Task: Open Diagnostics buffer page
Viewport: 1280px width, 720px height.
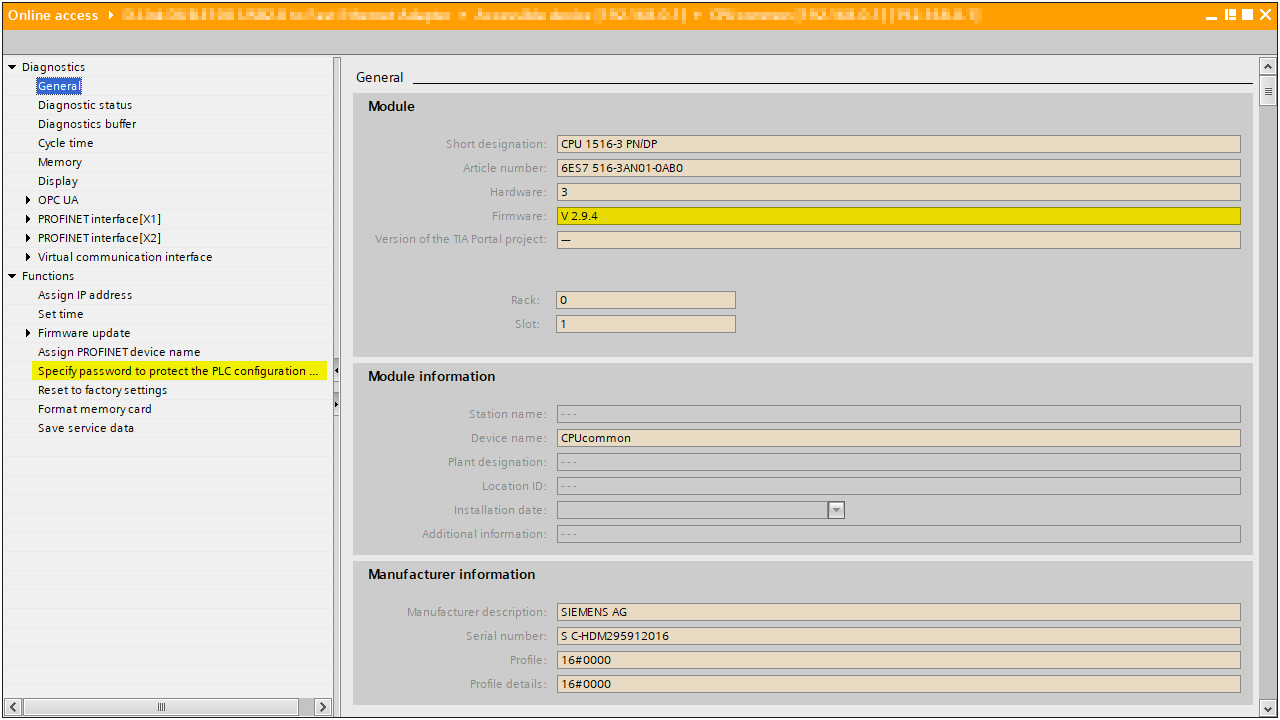Action: 87,124
